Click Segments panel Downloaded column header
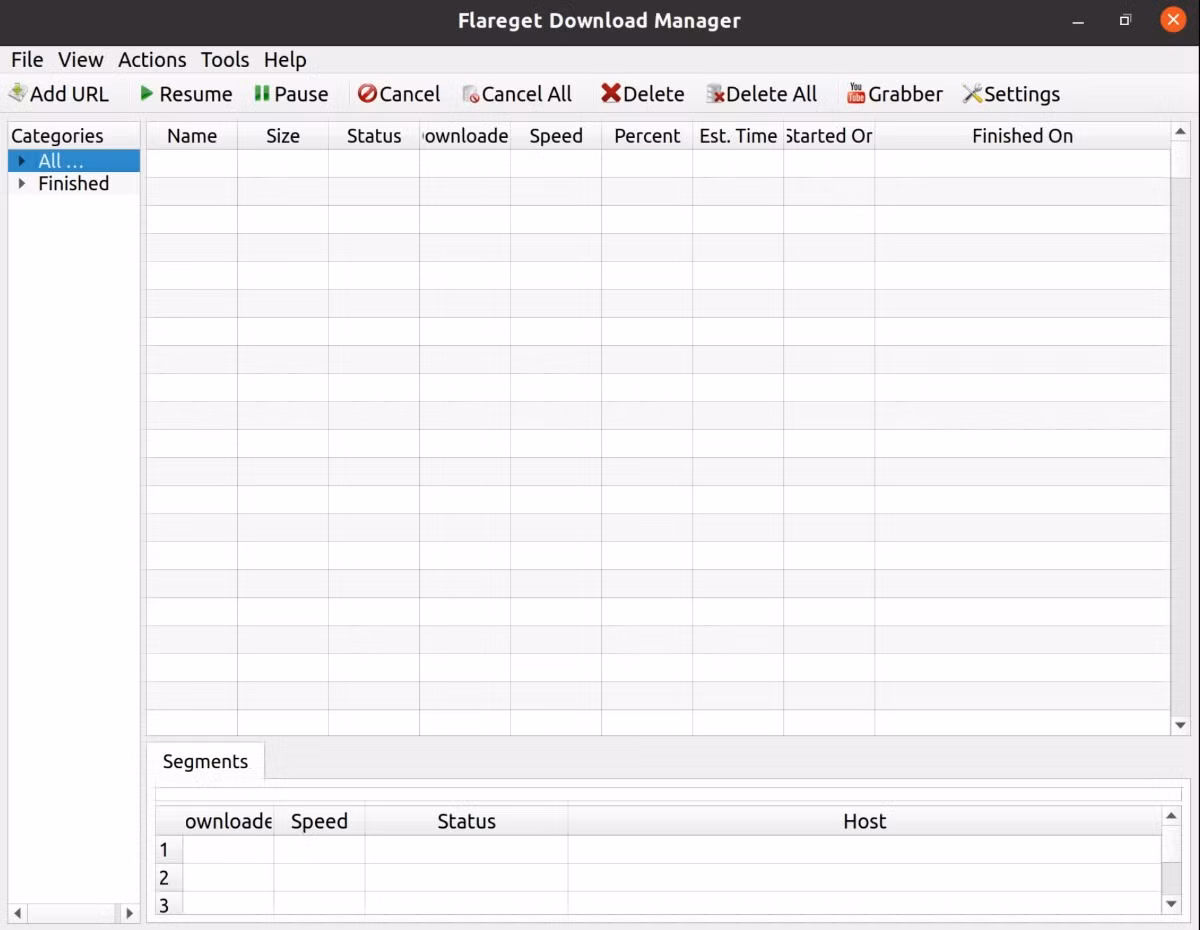This screenshot has height=930, width=1200. pyautogui.click(x=228, y=821)
